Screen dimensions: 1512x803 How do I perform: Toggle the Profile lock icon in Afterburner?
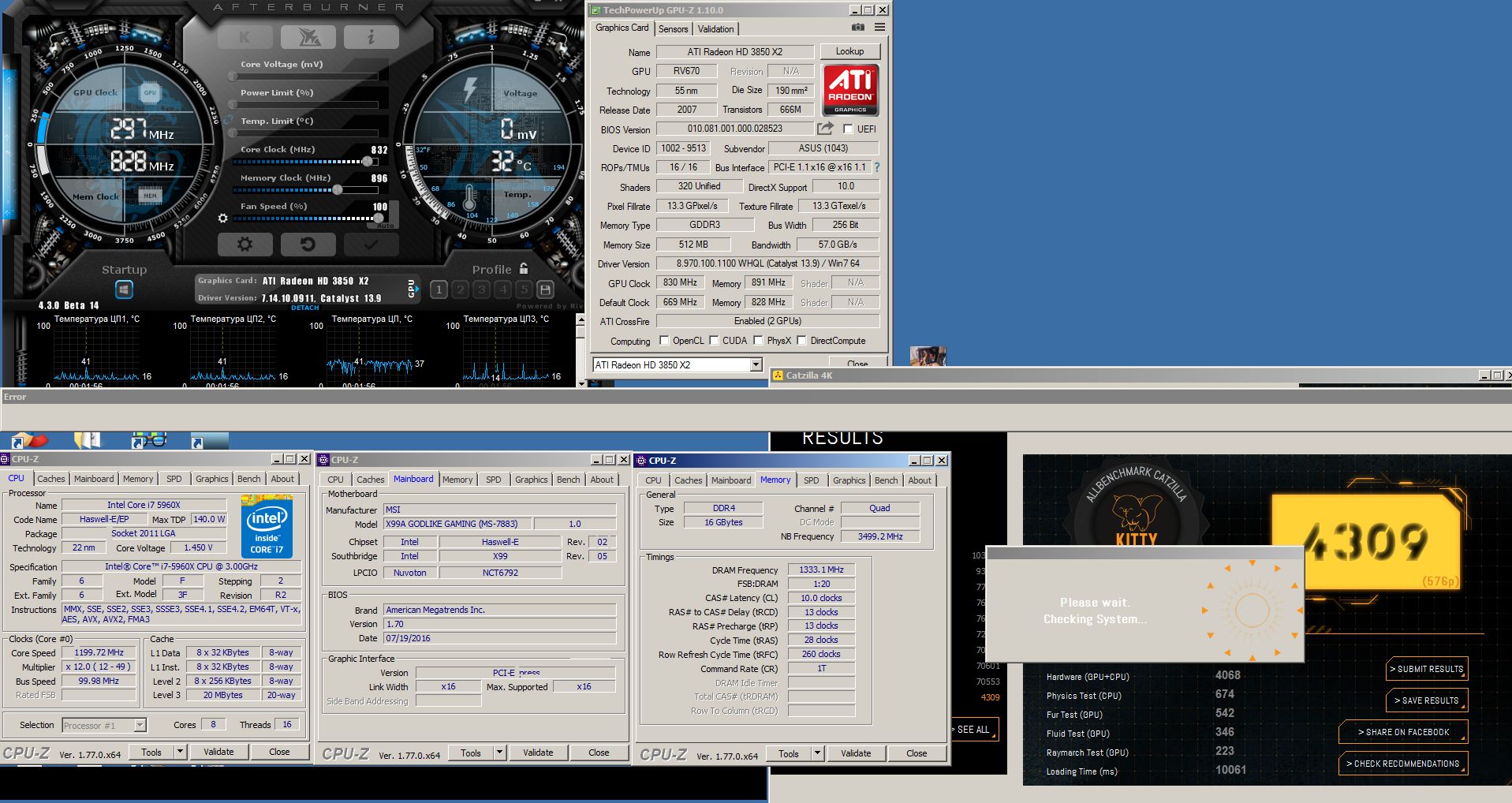coord(524,269)
